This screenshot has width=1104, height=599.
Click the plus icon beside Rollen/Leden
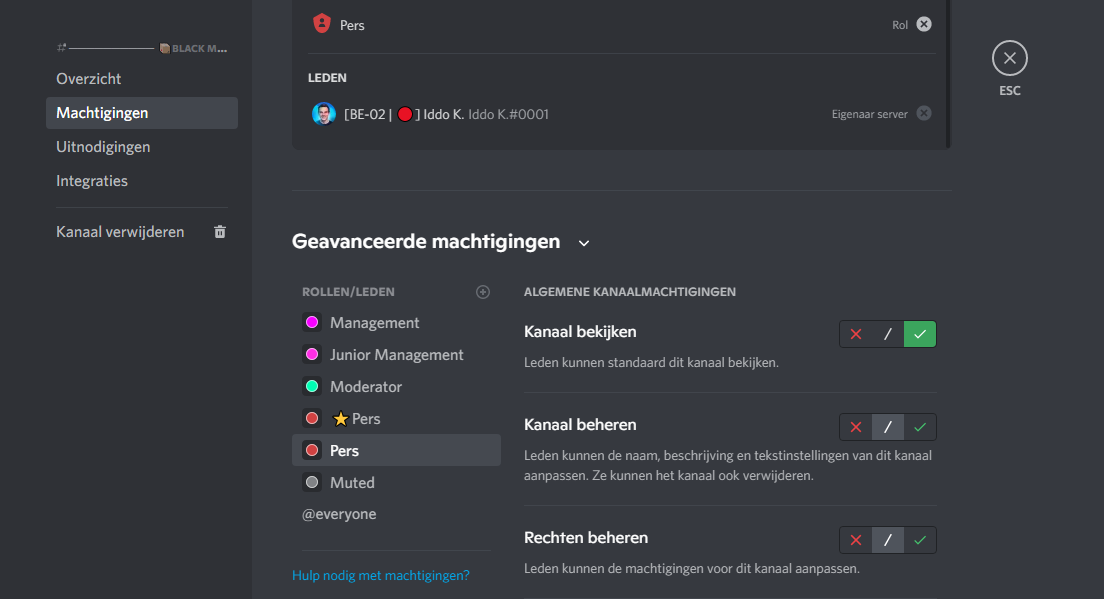(483, 292)
